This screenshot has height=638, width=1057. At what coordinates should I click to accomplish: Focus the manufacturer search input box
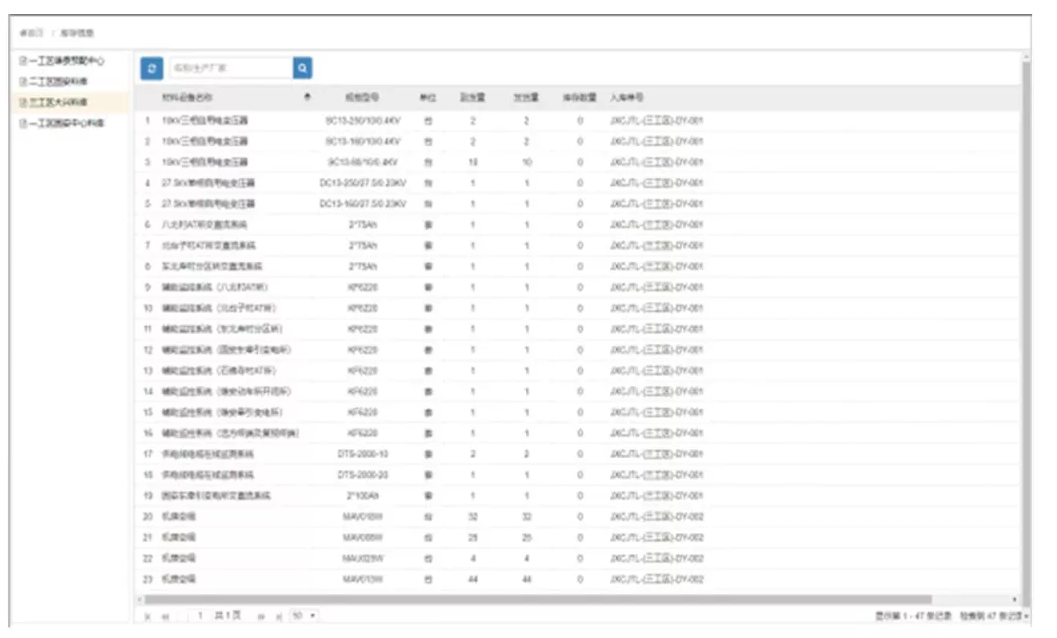point(231,68)
